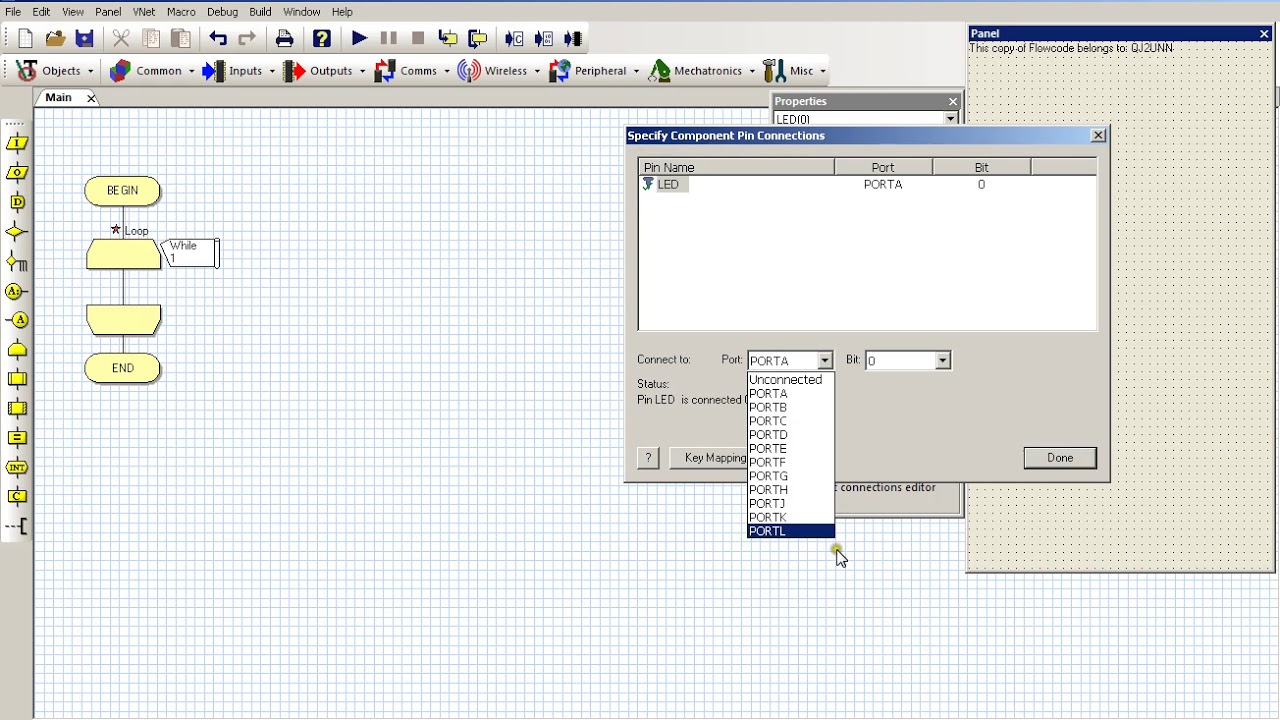The width and height of the screenshot is (1280, 720).
Task: Open the Build menu
Action: (260, 12)
